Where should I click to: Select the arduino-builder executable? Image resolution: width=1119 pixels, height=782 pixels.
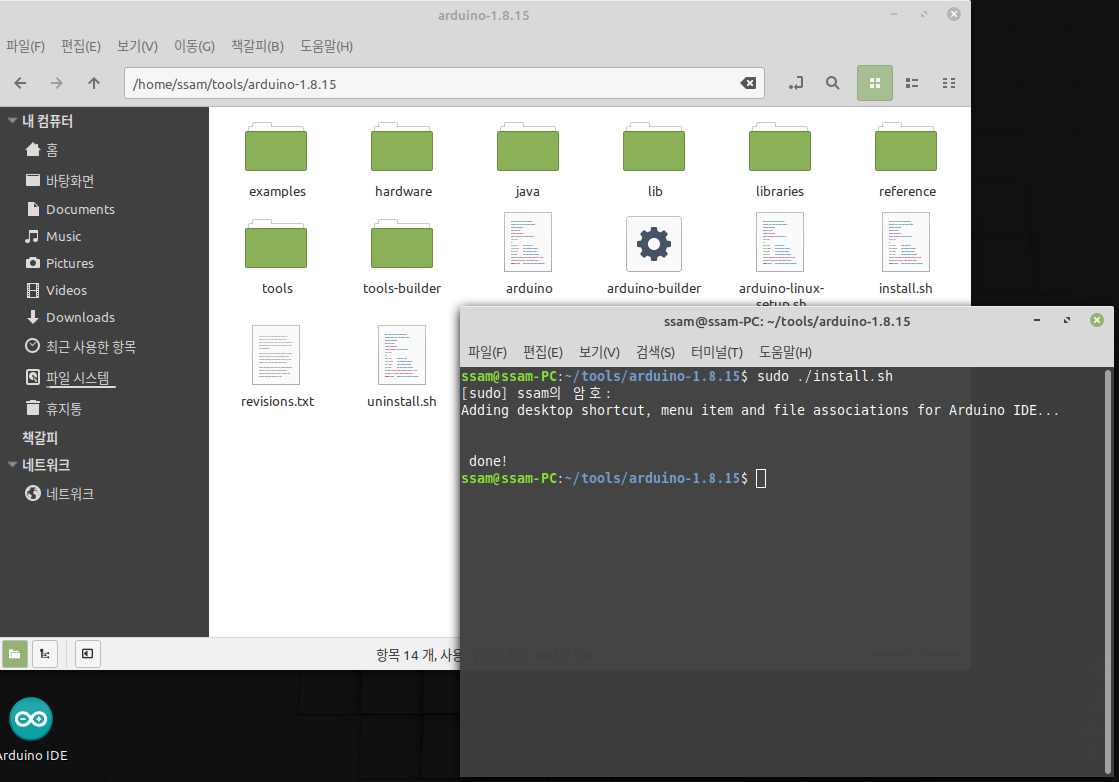654,255
